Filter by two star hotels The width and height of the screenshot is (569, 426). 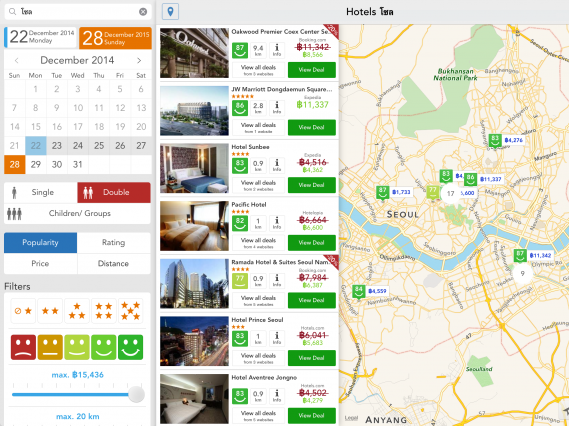pos(50,311)
